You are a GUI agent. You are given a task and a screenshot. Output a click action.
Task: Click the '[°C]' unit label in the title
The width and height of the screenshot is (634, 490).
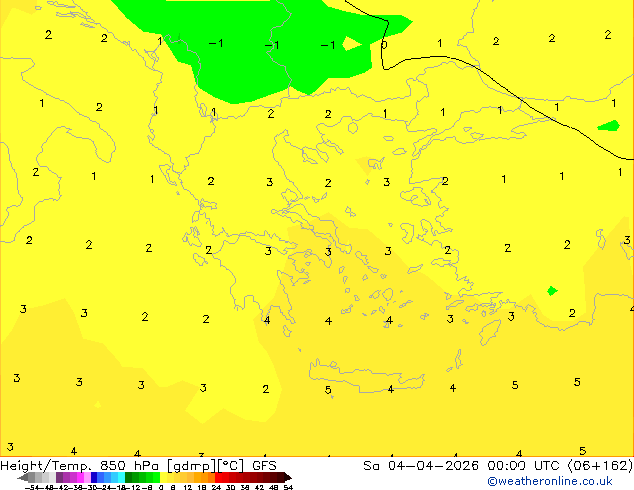click(231, 466)
